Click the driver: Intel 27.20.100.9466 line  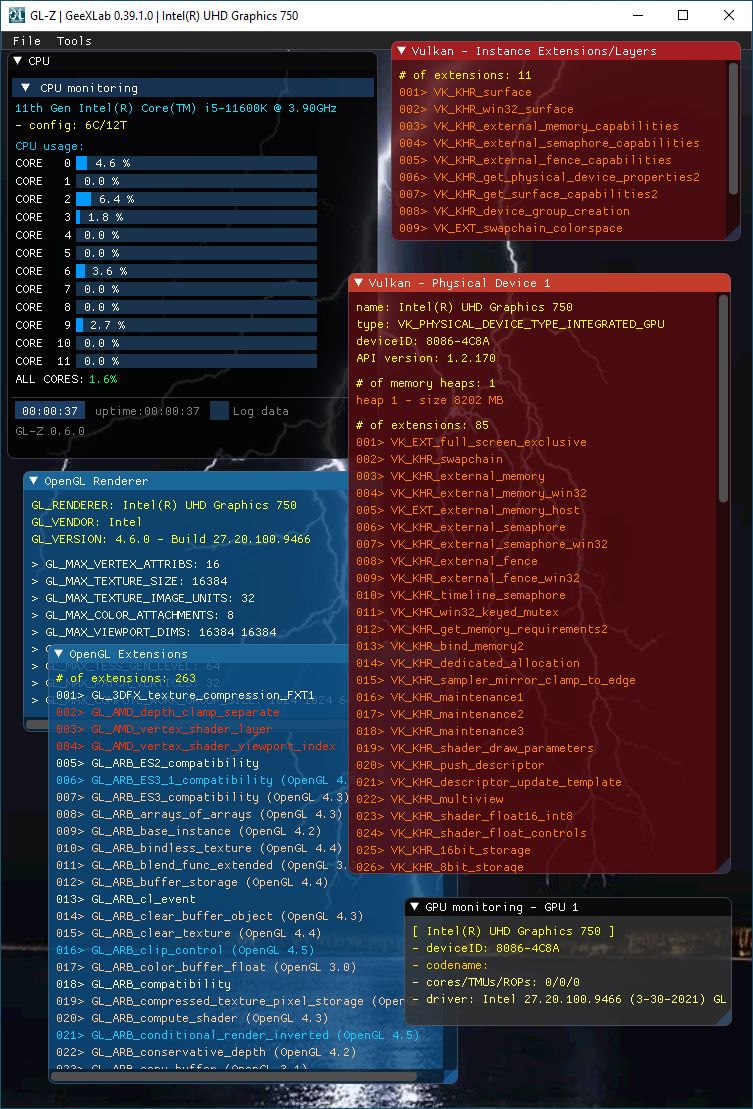(x=569, y=999)
